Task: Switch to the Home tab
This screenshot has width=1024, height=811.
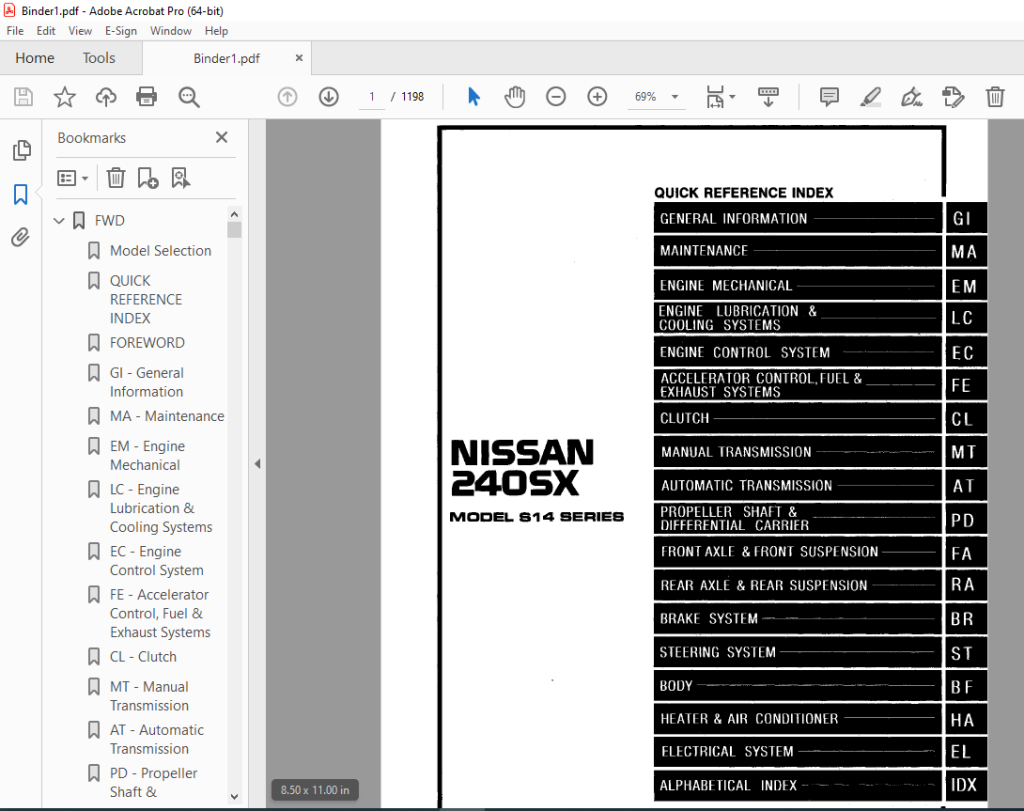Action: point(35,58)
